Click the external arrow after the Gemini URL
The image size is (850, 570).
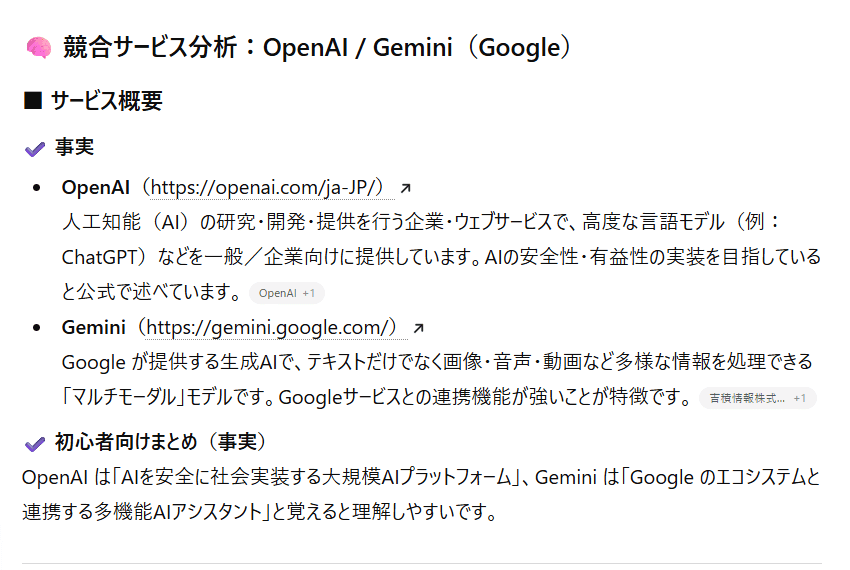(418, 327)
